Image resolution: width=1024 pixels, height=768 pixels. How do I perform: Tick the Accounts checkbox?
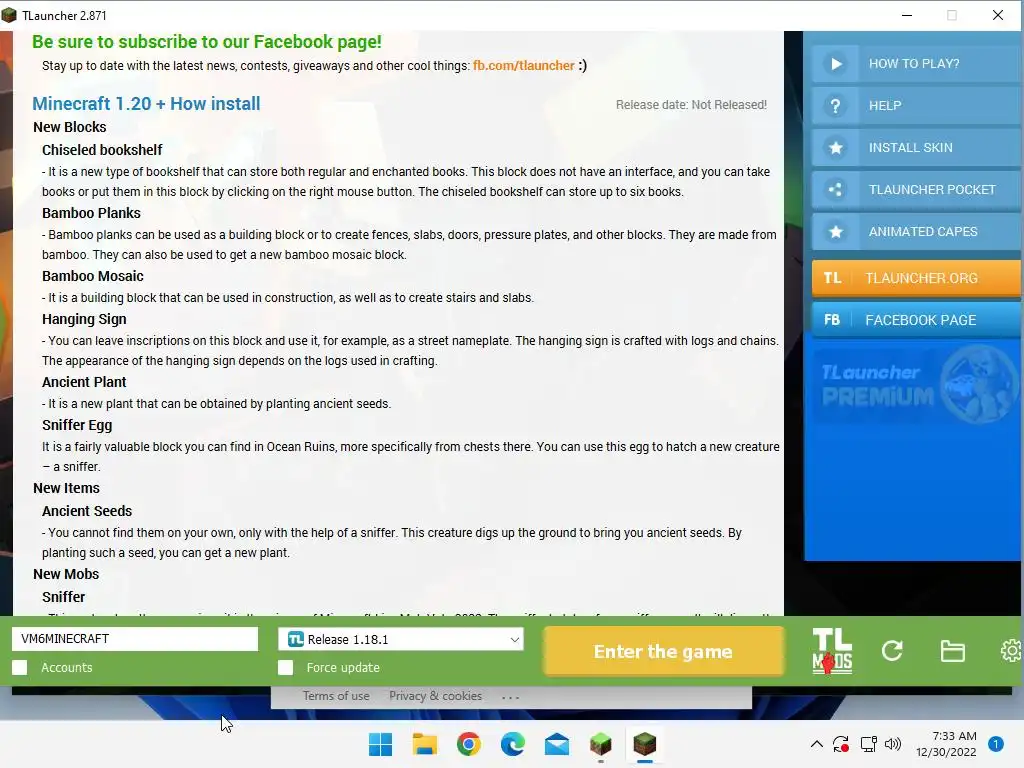(x=20, y=667)
